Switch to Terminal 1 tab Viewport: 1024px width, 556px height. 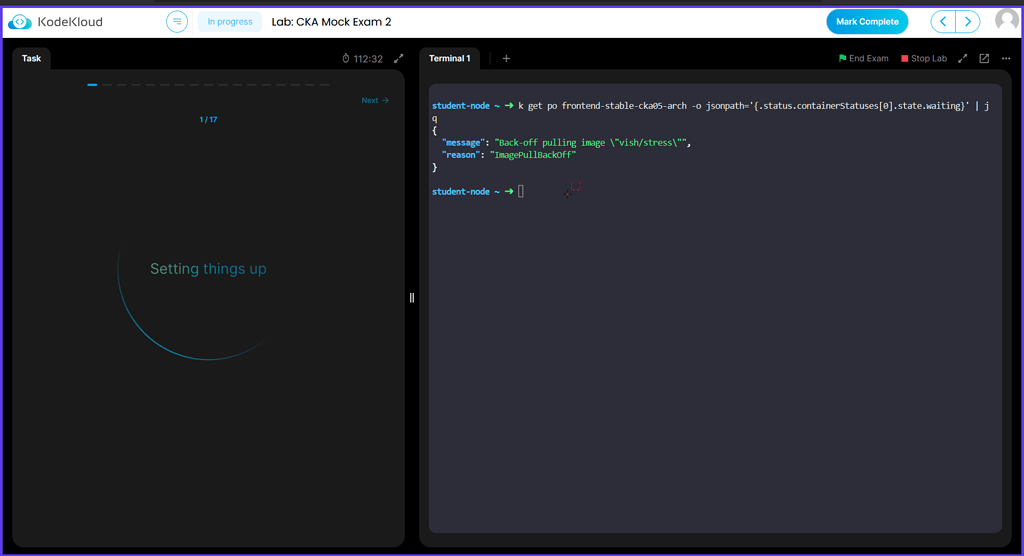click(x=449, y=58)
